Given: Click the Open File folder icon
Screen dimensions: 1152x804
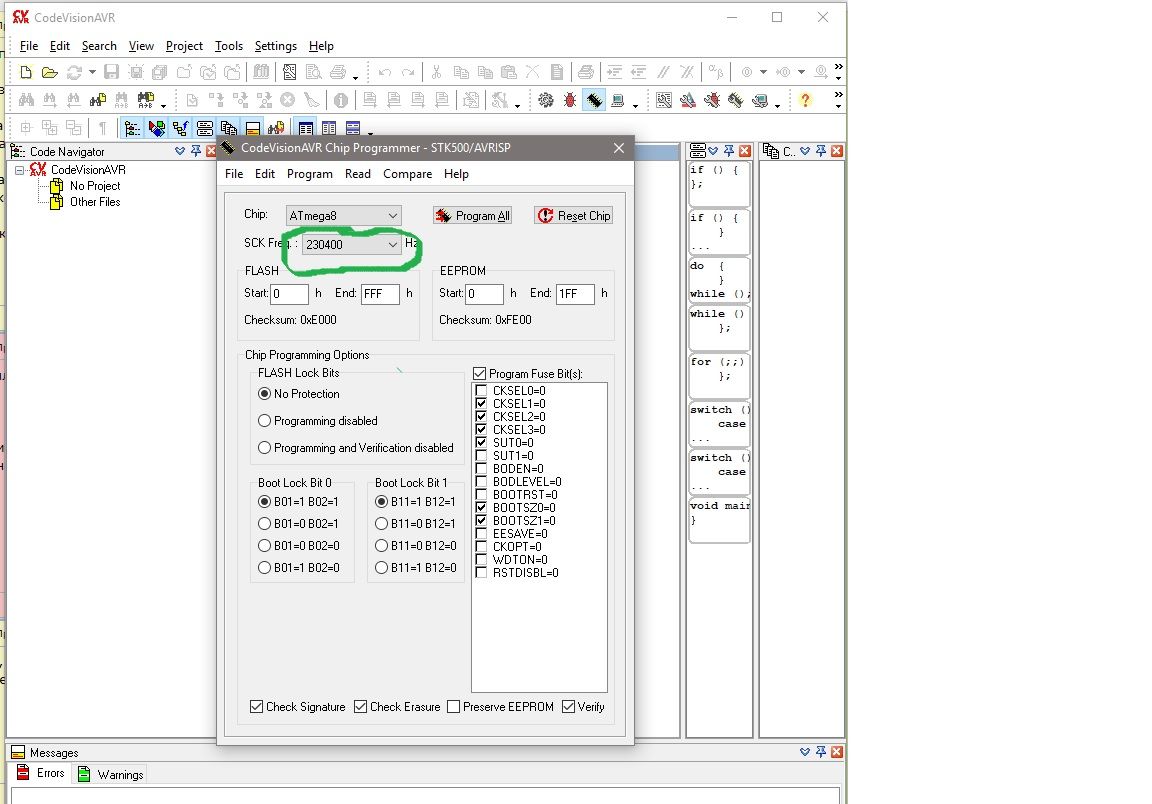Looking at the screenshot, I should [x=49, y=72].
